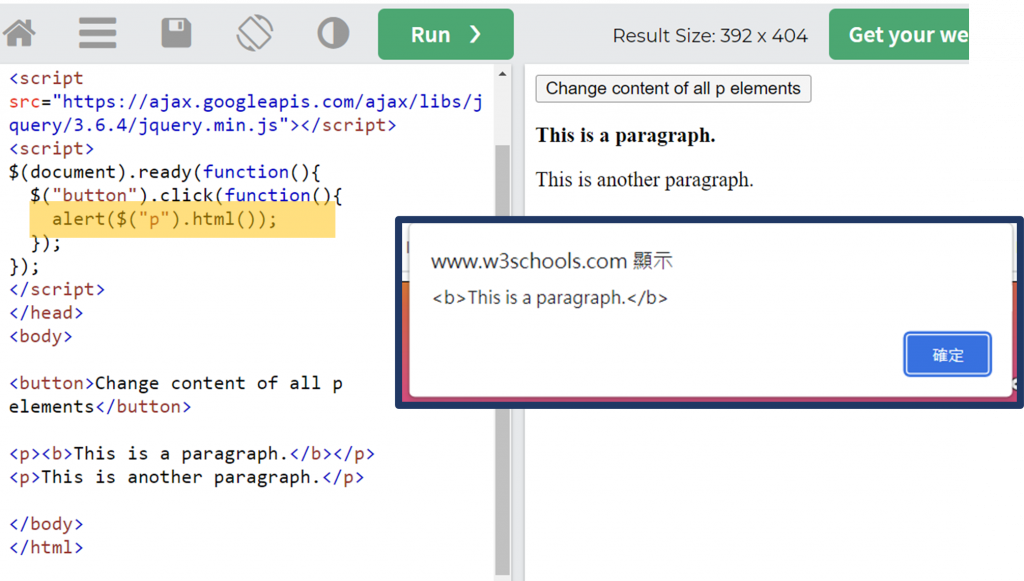This screenshot has height=581, width=1024.
Task: Click the <p>This is another paragraph.</p> code line
Action: point(186,477)
